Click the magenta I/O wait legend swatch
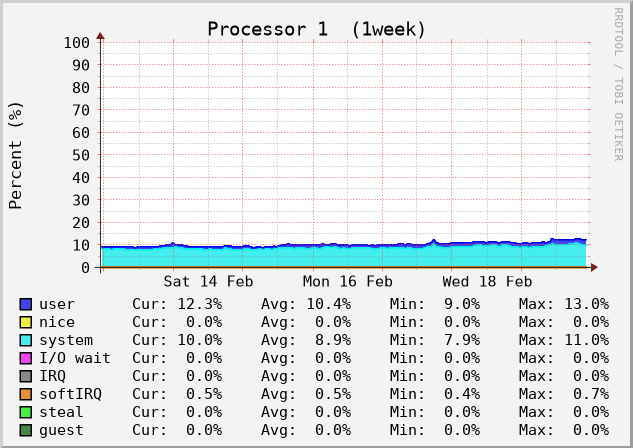Viewport: 633px width, 448px height. (x=25, y=358)
